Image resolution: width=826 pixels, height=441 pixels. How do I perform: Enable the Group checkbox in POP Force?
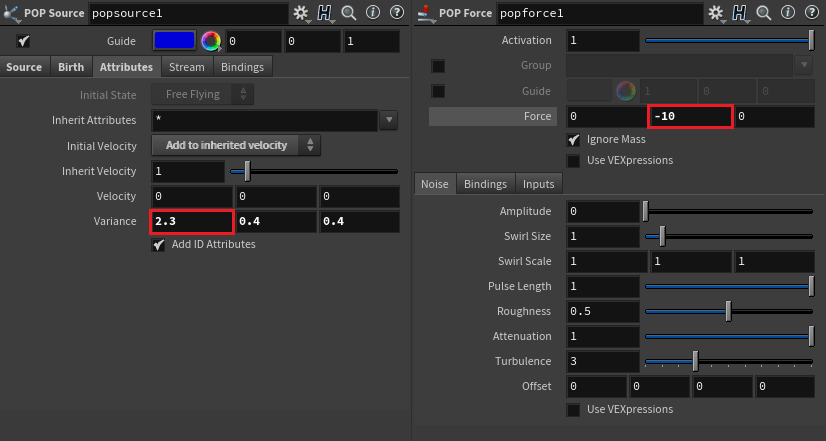438,66
